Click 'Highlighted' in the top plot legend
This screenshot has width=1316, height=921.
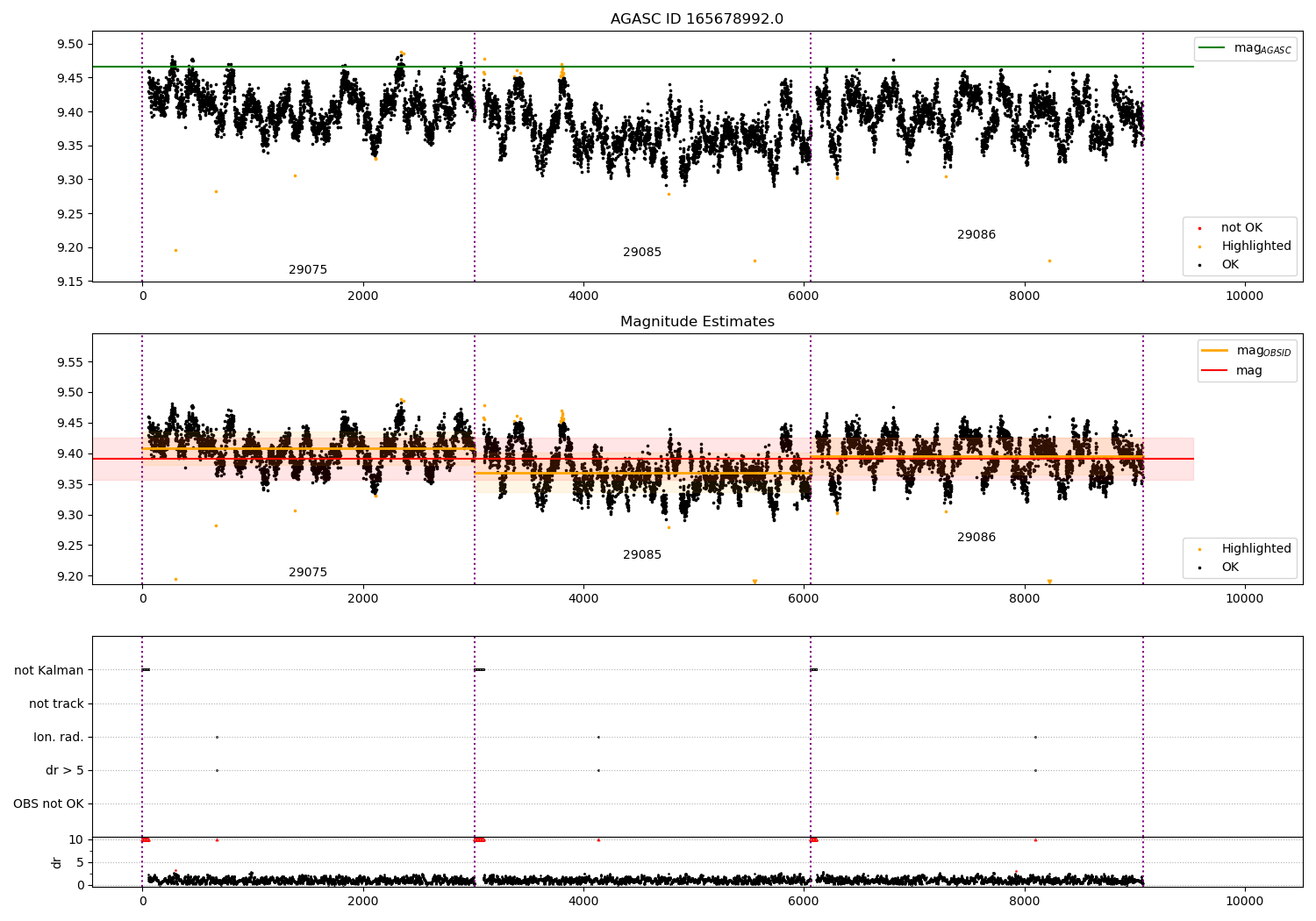click(1256, 246)
